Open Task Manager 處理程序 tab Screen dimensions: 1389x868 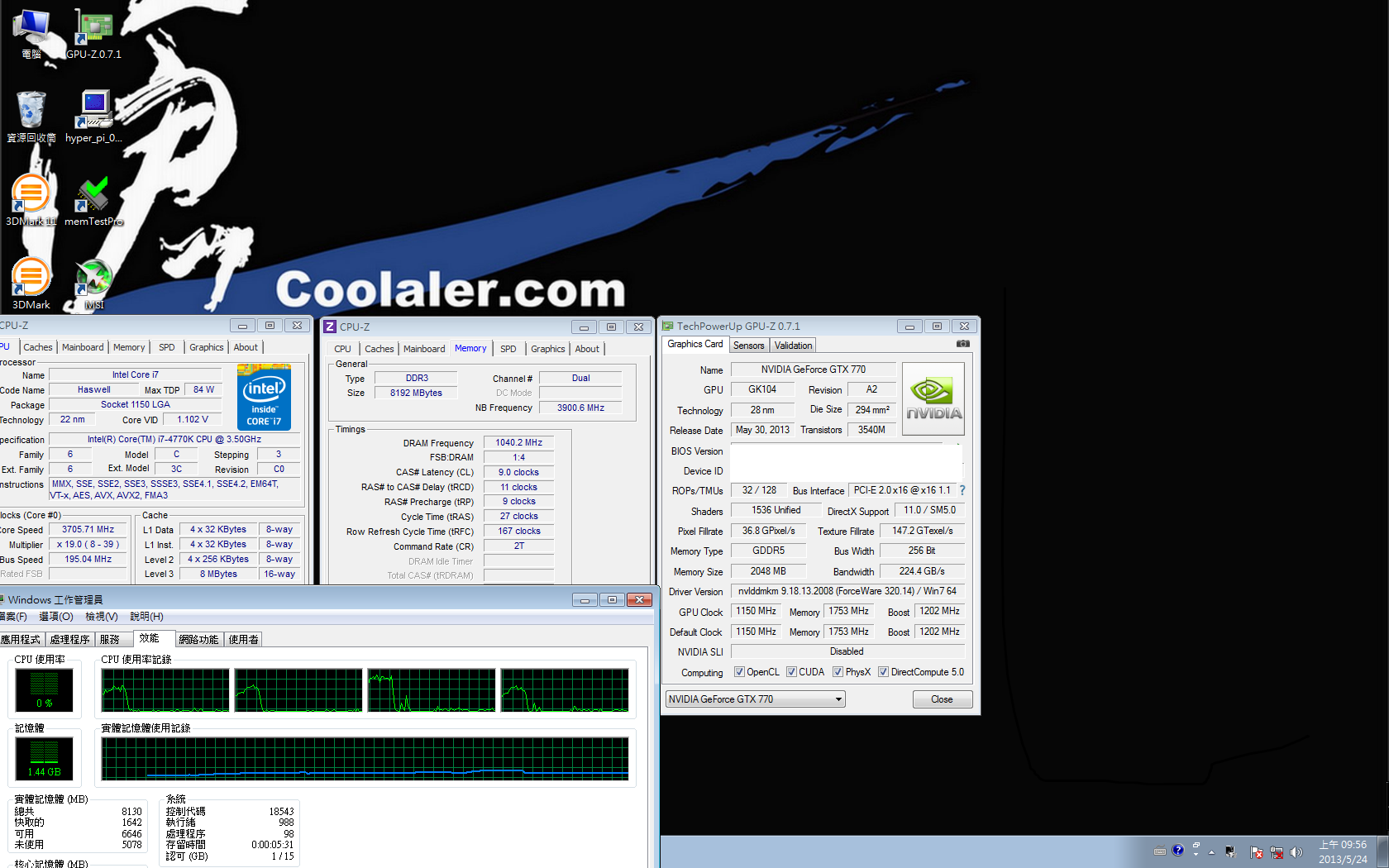pos(69,640)
